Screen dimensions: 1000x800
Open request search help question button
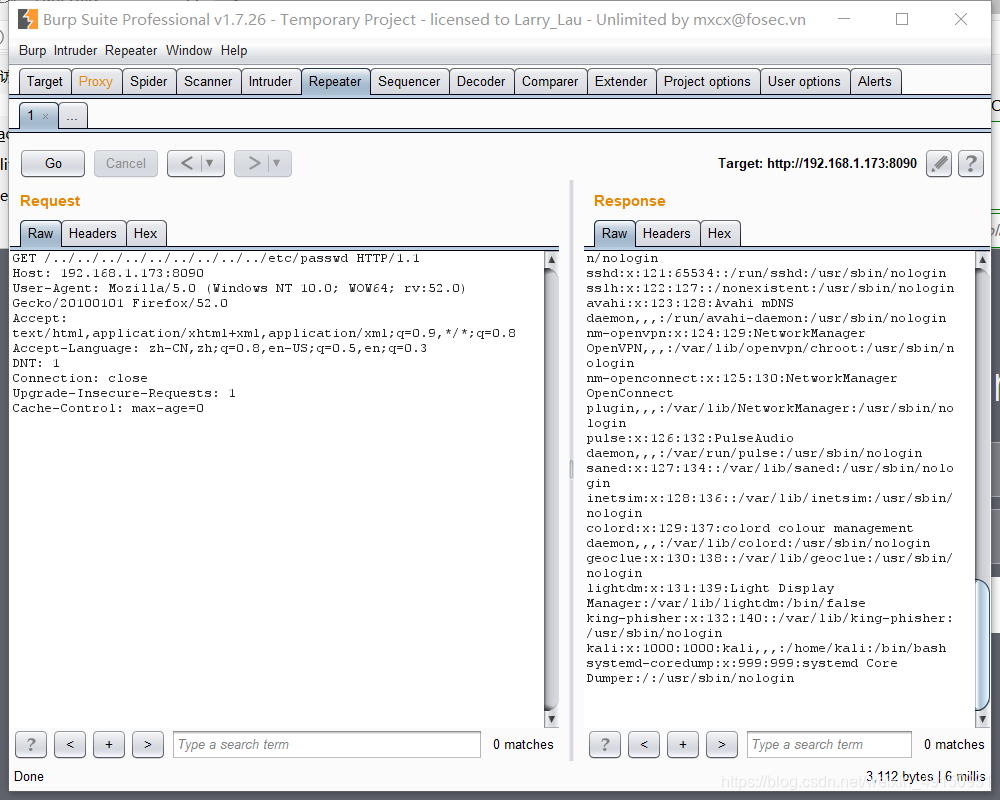pos(31,744)
